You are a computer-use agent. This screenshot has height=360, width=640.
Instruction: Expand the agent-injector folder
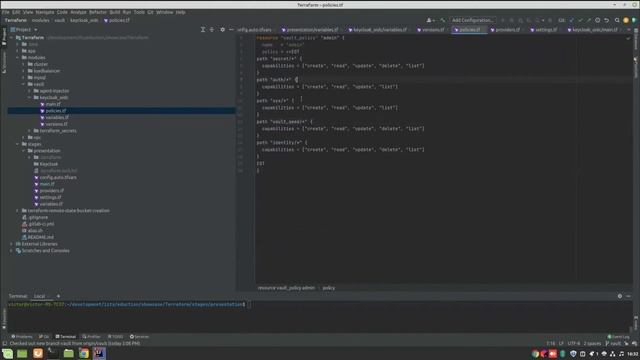[29, 91]
